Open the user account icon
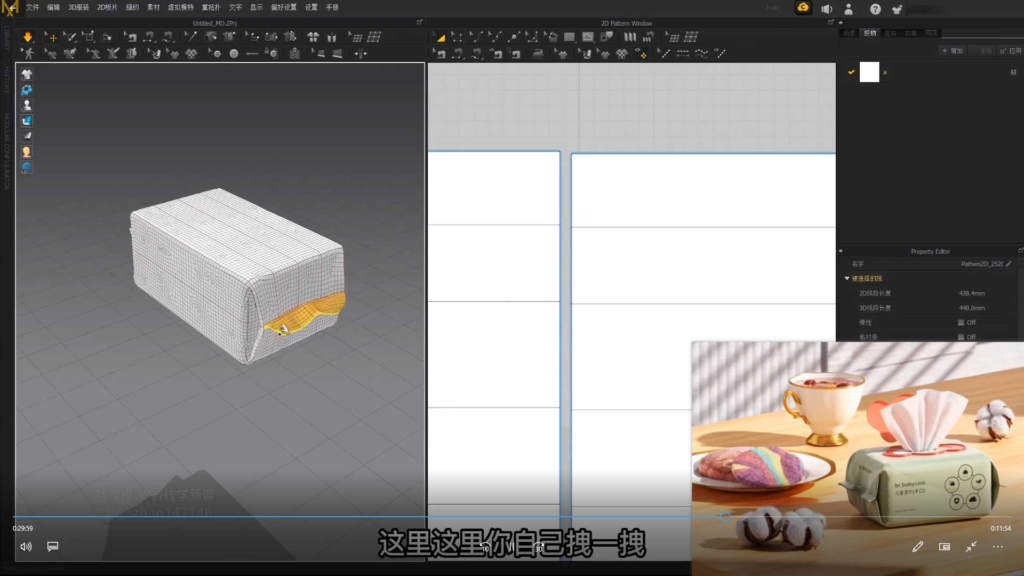The width and height of the screenshot is (1024, 576). point(849,8)
